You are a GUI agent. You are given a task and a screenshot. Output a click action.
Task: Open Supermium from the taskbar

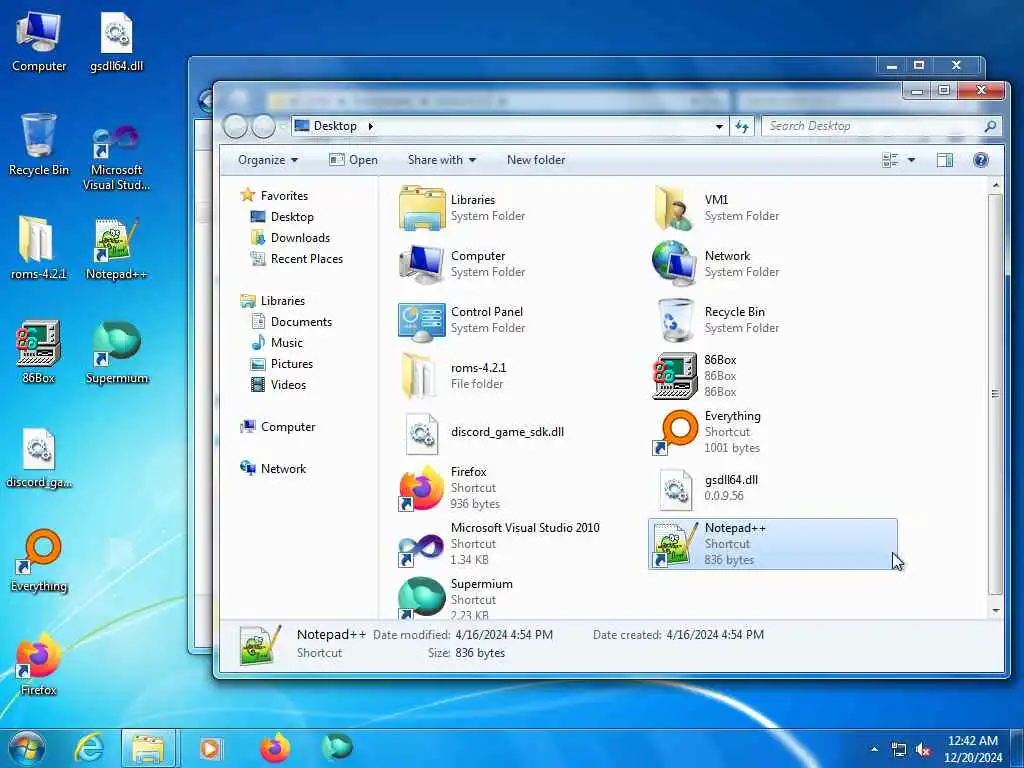(x=337, y=748)
